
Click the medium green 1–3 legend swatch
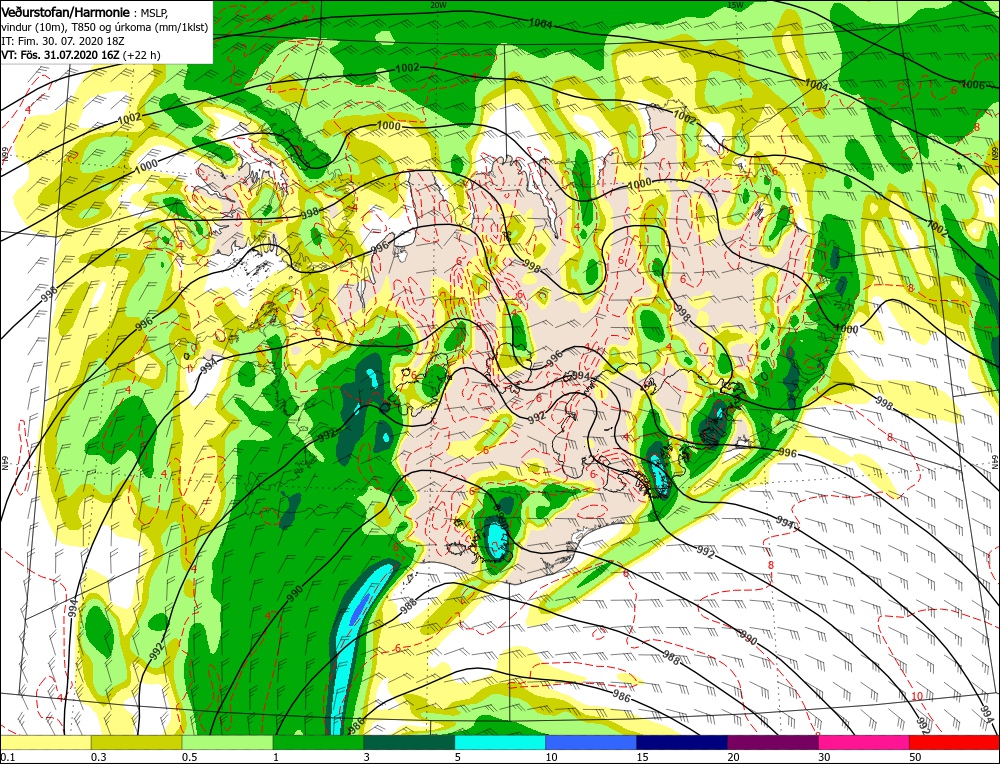tap(318, 742)
